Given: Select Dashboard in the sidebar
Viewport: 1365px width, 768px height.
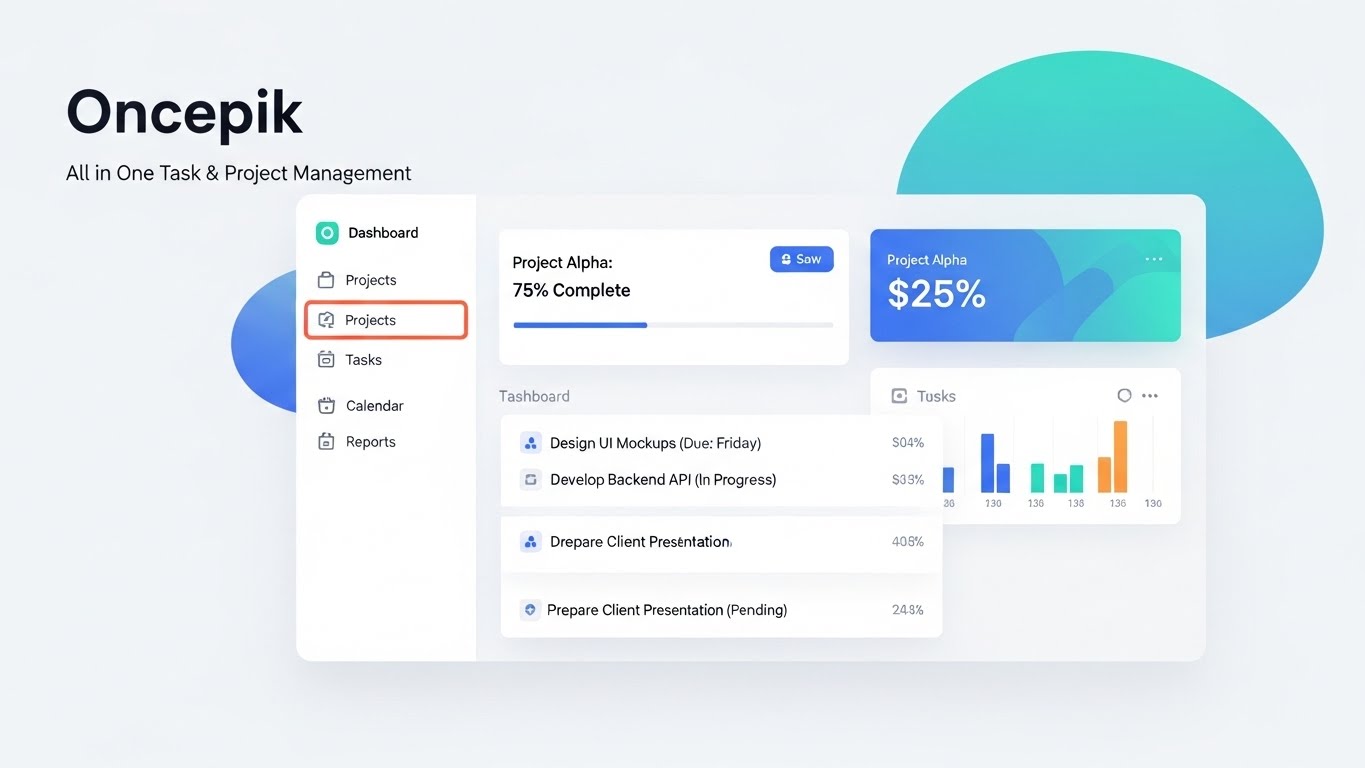Looking at the screenshot, I should (384, 232).
